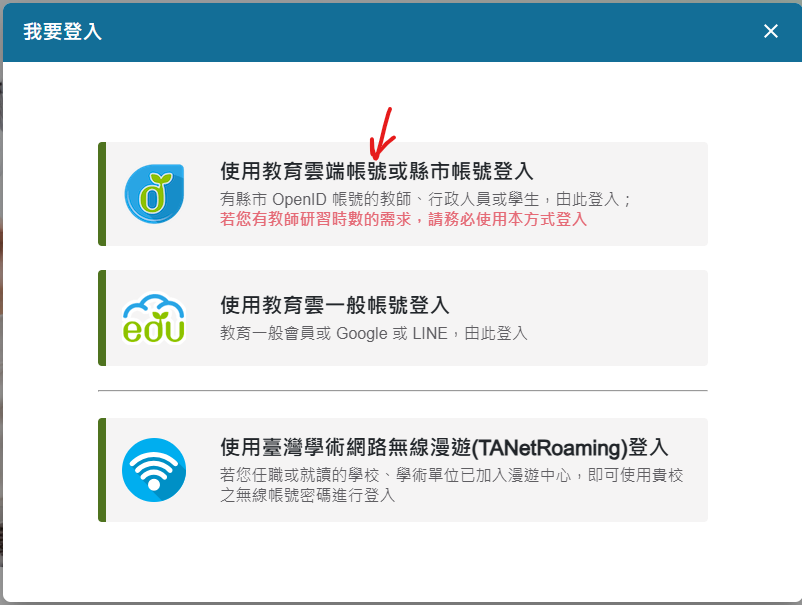The image size is (802, 605).
Task: Click the blue dialog header bar
Action: click(403, 32)
